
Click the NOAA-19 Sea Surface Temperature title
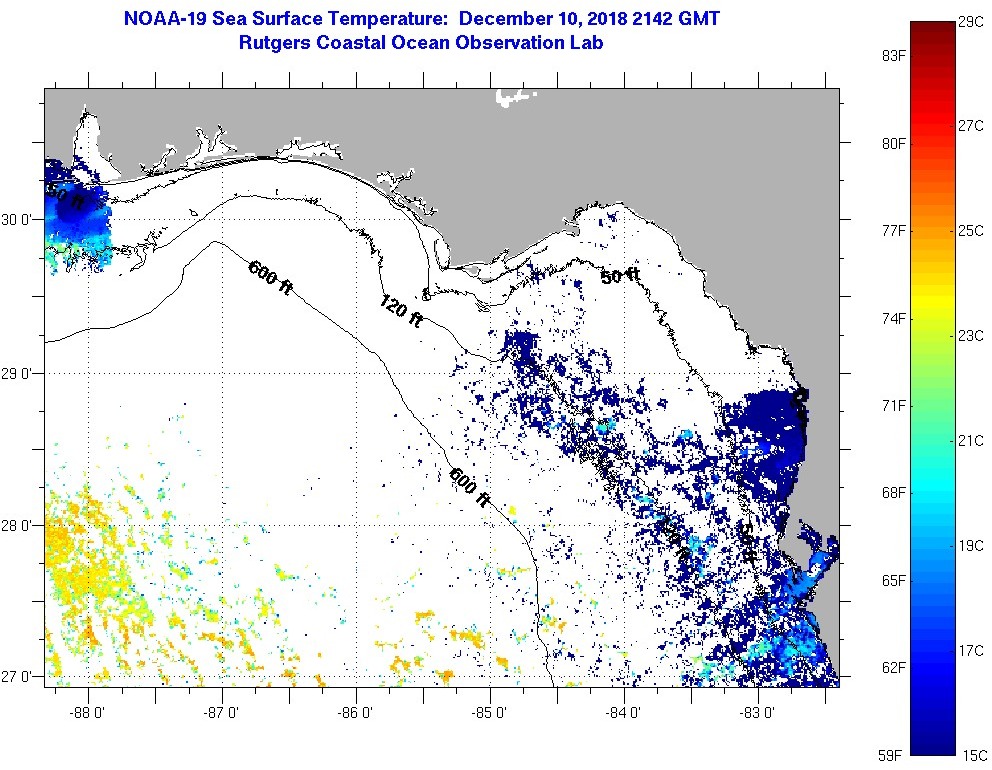tap(421, 19)
